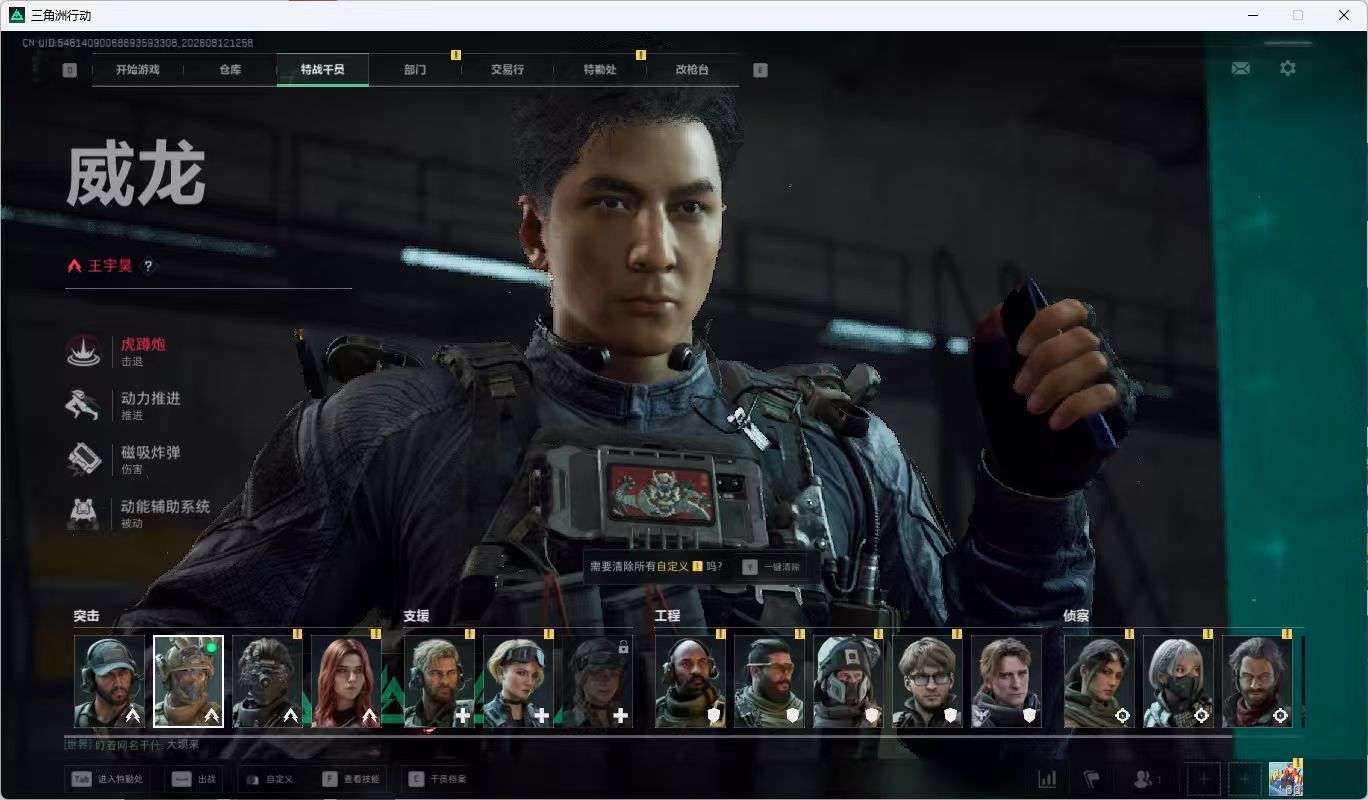Click the question mark beside 王宇昊

(148, 266)
